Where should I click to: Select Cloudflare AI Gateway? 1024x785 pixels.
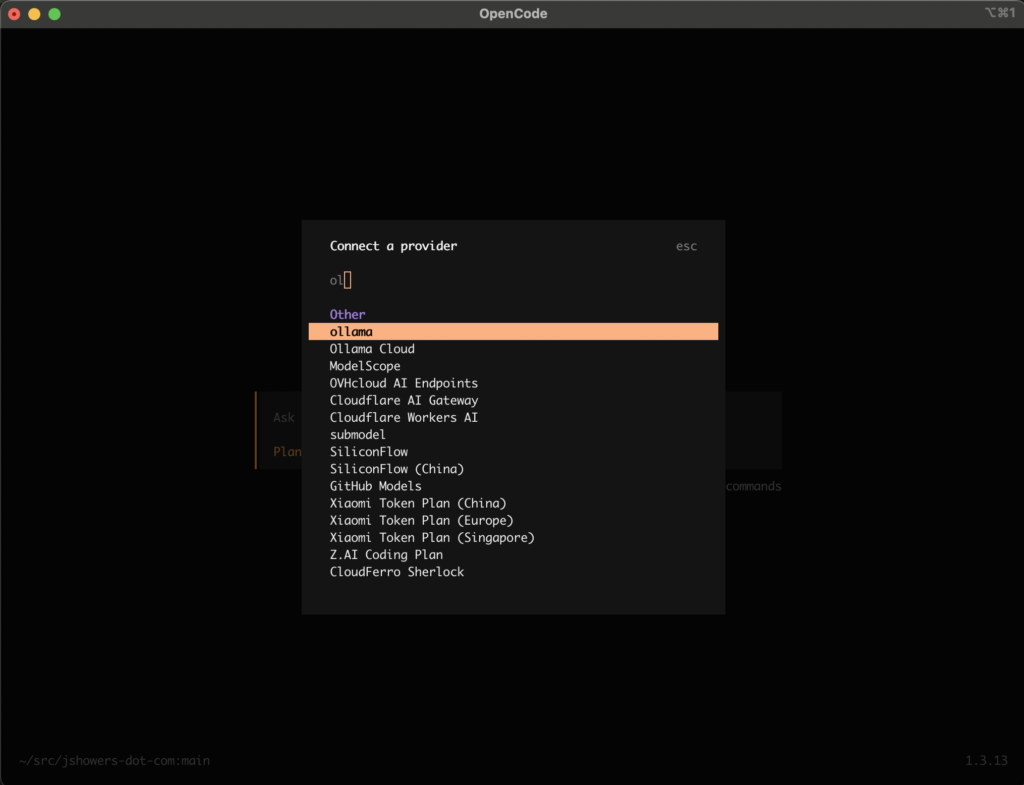(404, 400)
